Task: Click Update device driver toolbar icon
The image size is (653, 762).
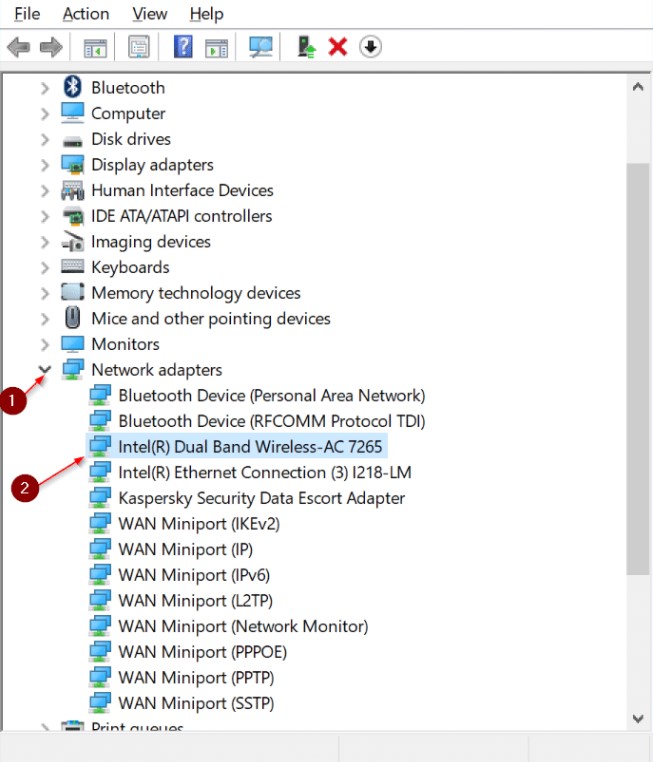Action: point(306,47)
